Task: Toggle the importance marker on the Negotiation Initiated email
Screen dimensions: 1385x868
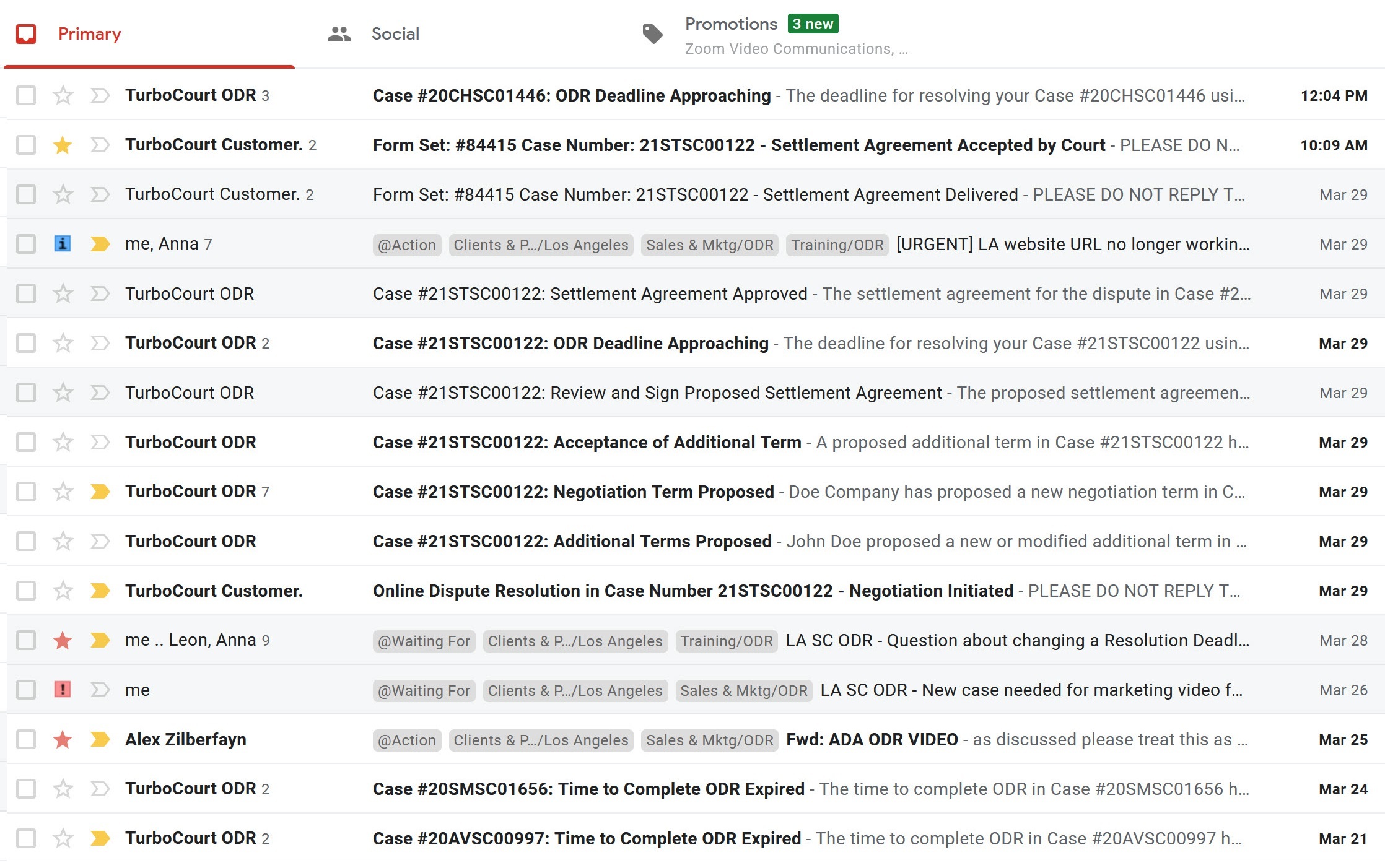Action: pyautogui.click(x=100, y=591)
